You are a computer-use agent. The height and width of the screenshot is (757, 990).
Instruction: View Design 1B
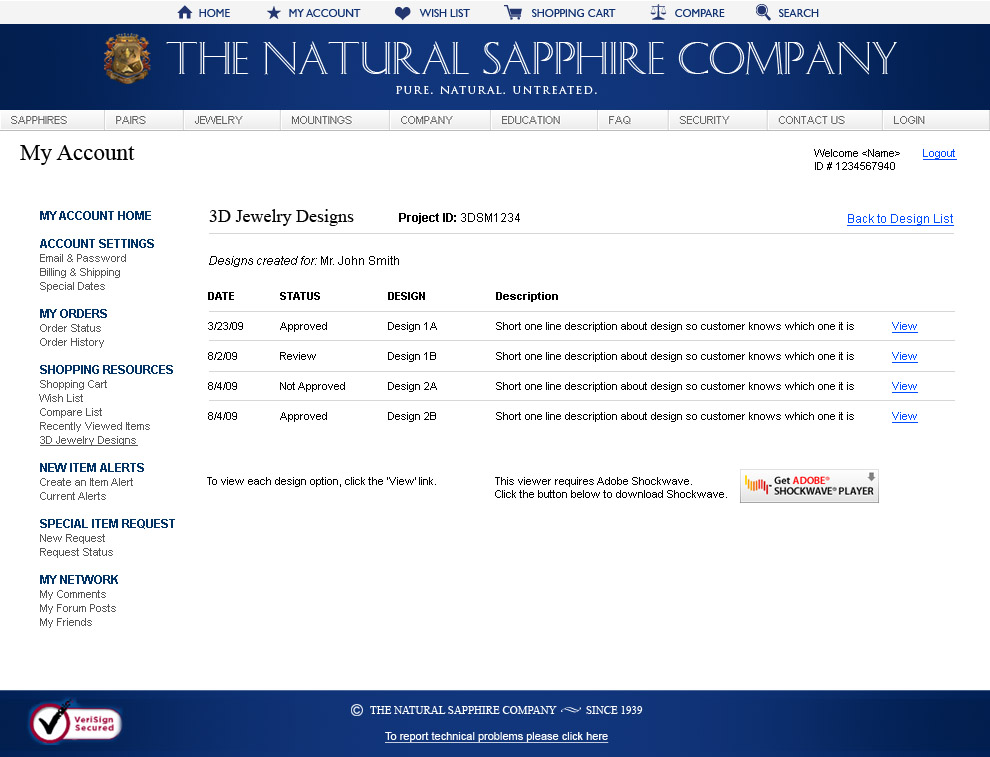[x=904, y=356]
